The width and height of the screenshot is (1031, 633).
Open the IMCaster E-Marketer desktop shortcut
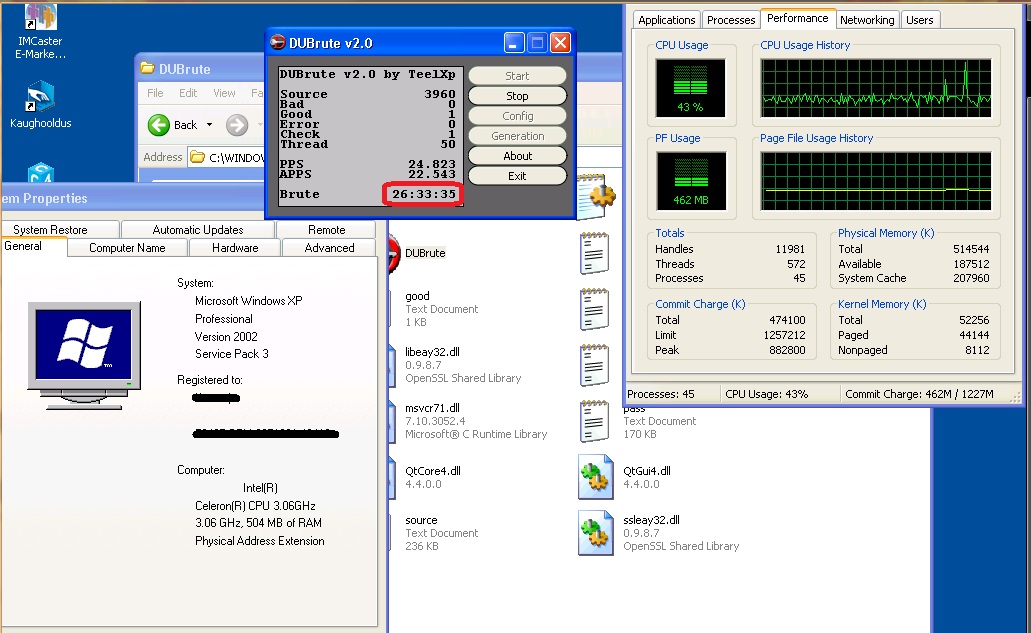[40, 31]
